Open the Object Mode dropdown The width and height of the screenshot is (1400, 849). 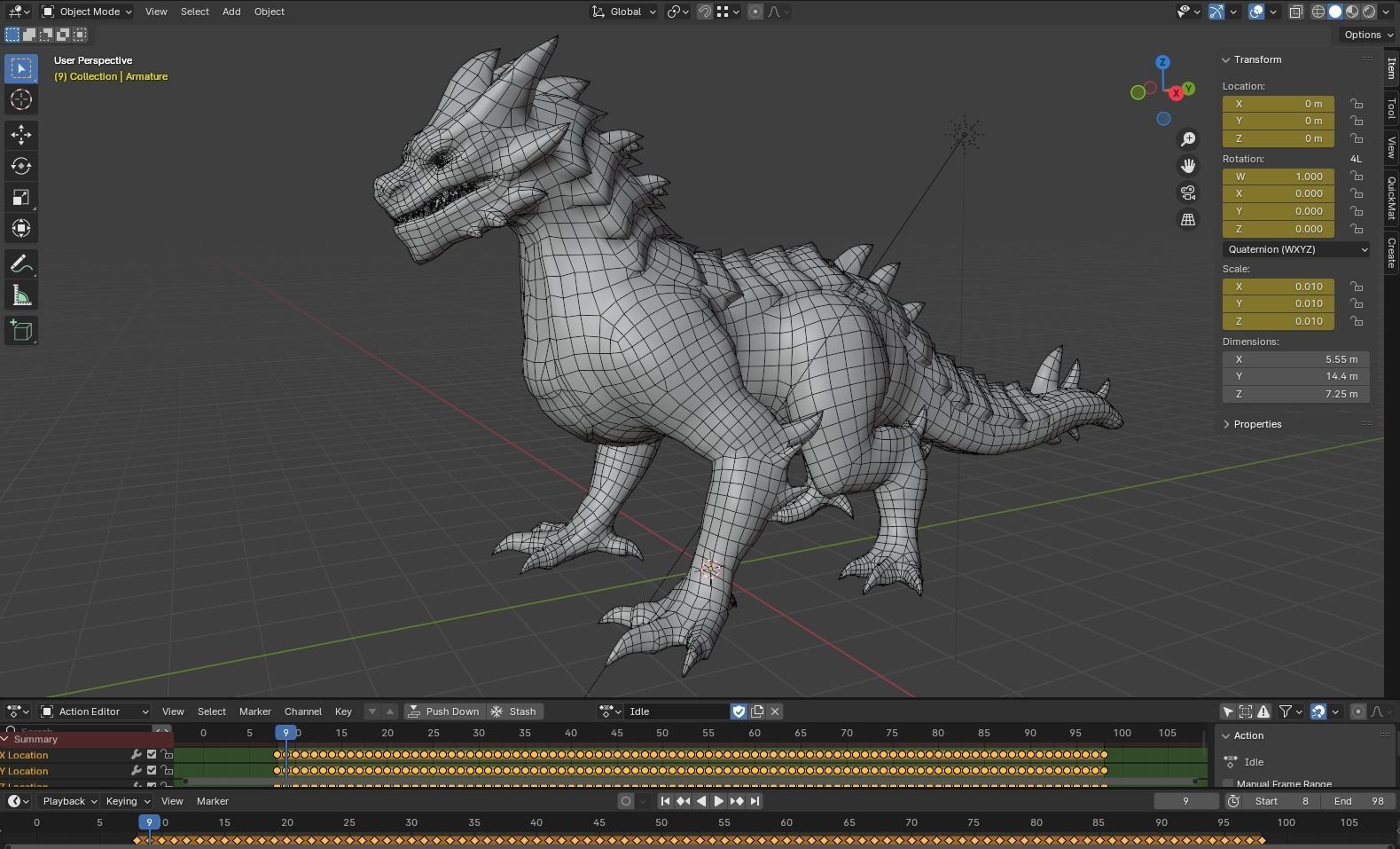(87, 12)
